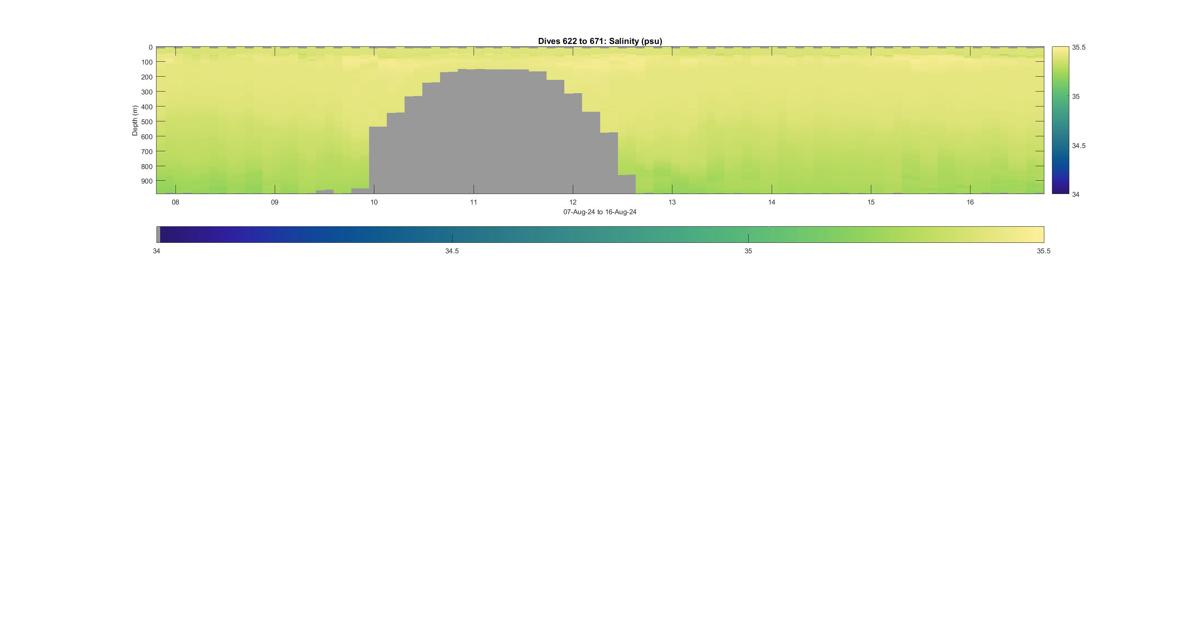Screen dimensions: 1200x622
Task: Select the x-axis tick label '10'
Action: pos(374,202)
